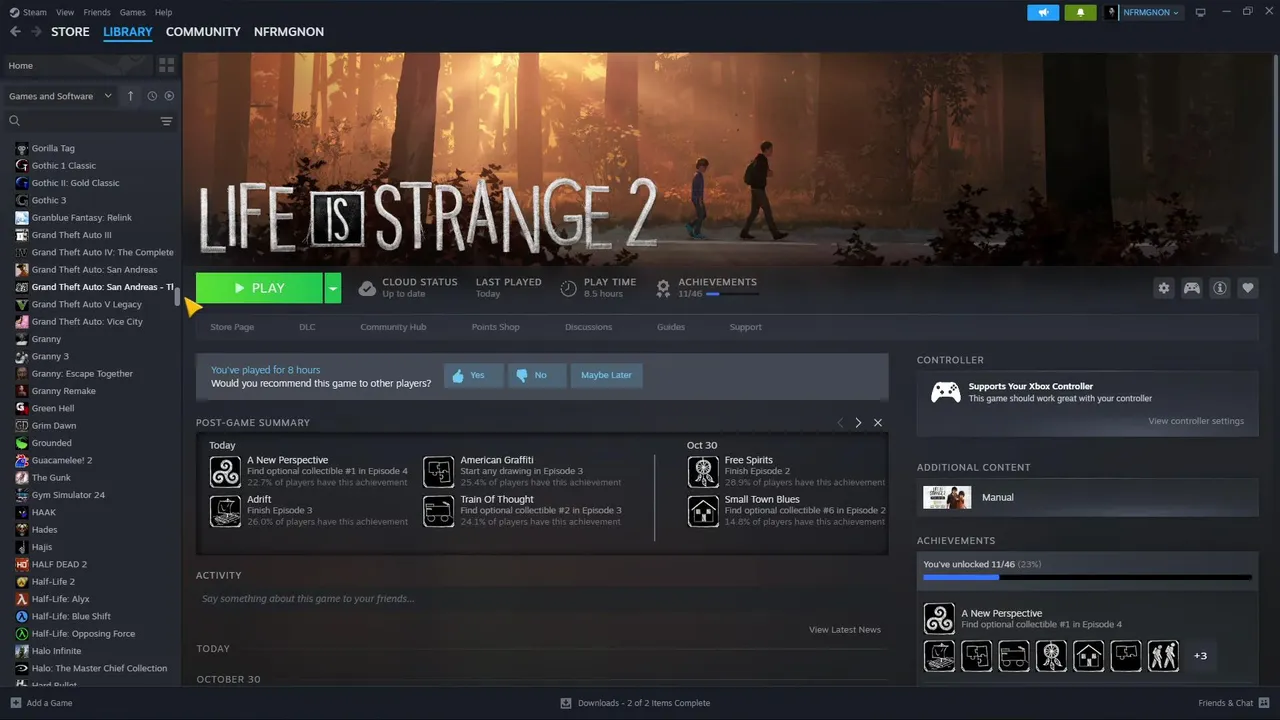Click the Maybe Later button
This screenshot has width=1280, height=720.
point(606,375)
